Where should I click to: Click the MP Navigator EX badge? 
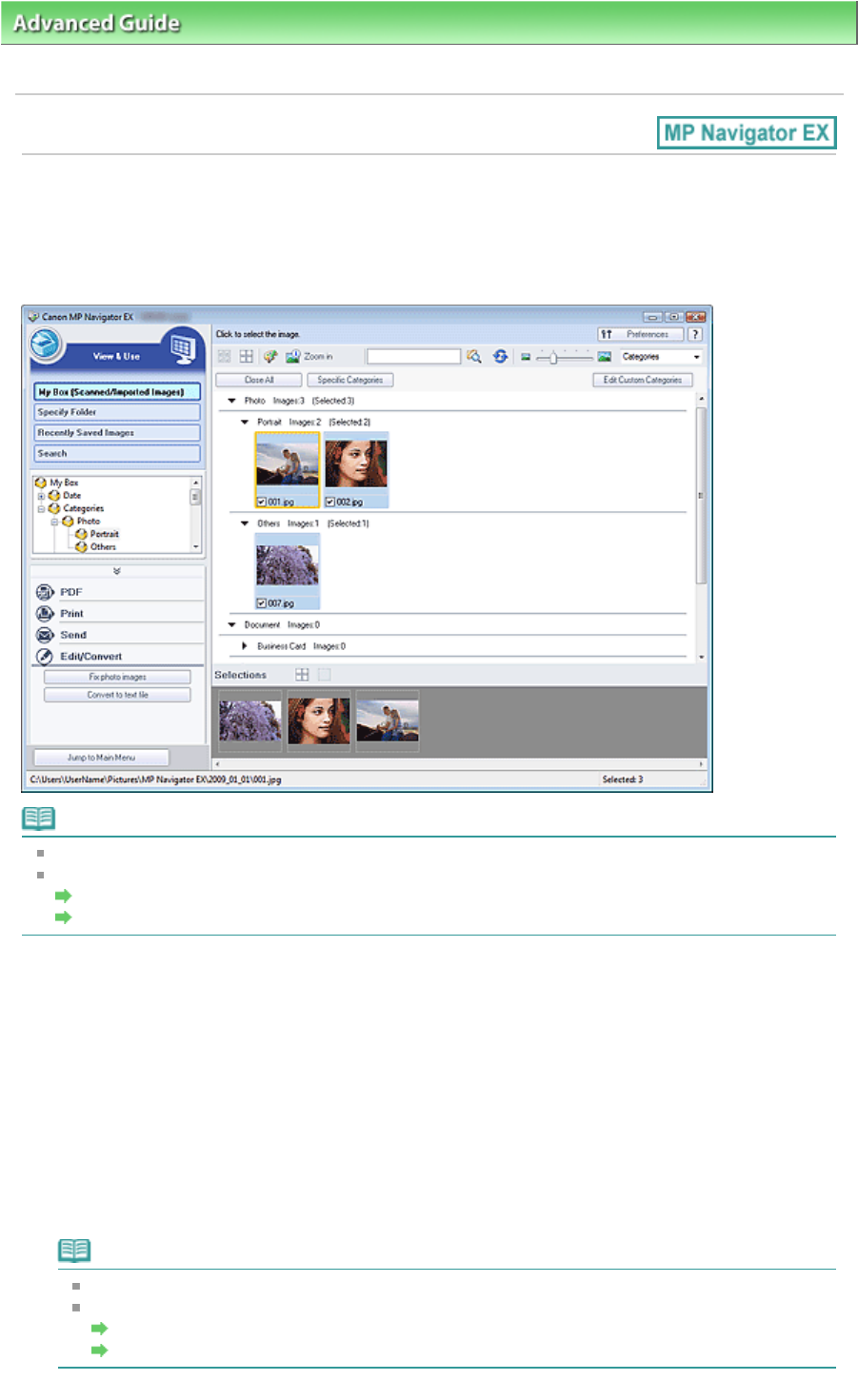[x=747, y=132]
